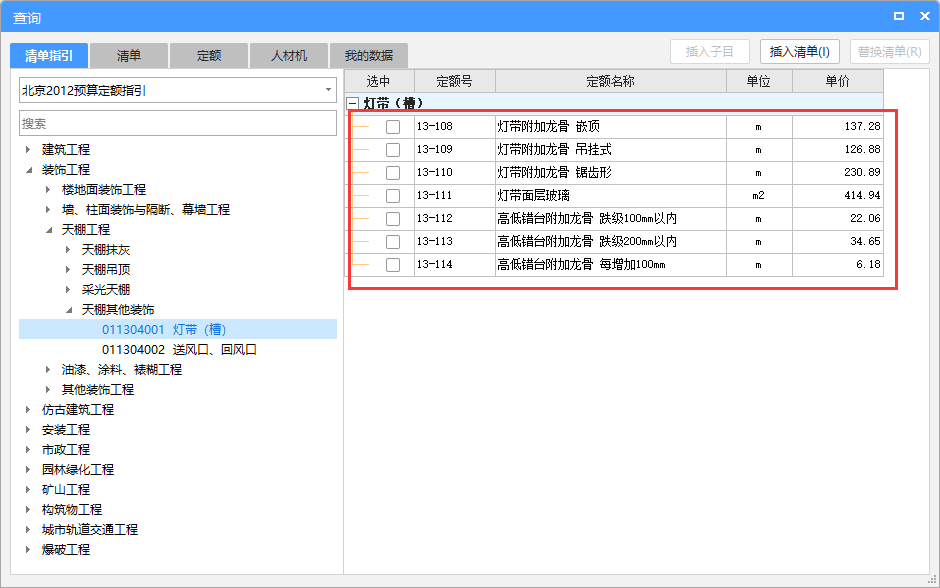Collapse the 灯带（槽） group in table

(353, 103)
